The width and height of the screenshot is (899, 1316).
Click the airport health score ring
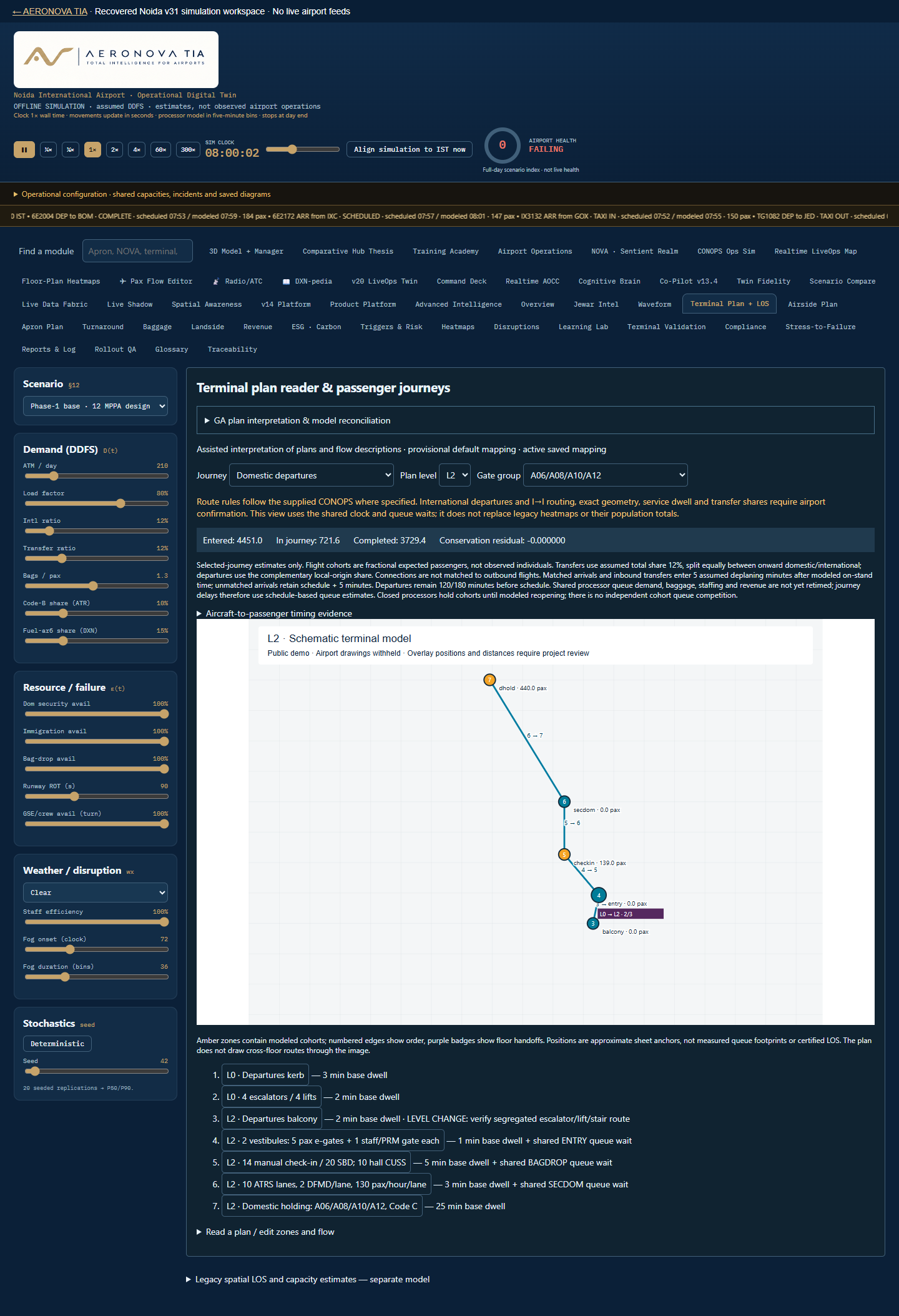click(503, 146)
